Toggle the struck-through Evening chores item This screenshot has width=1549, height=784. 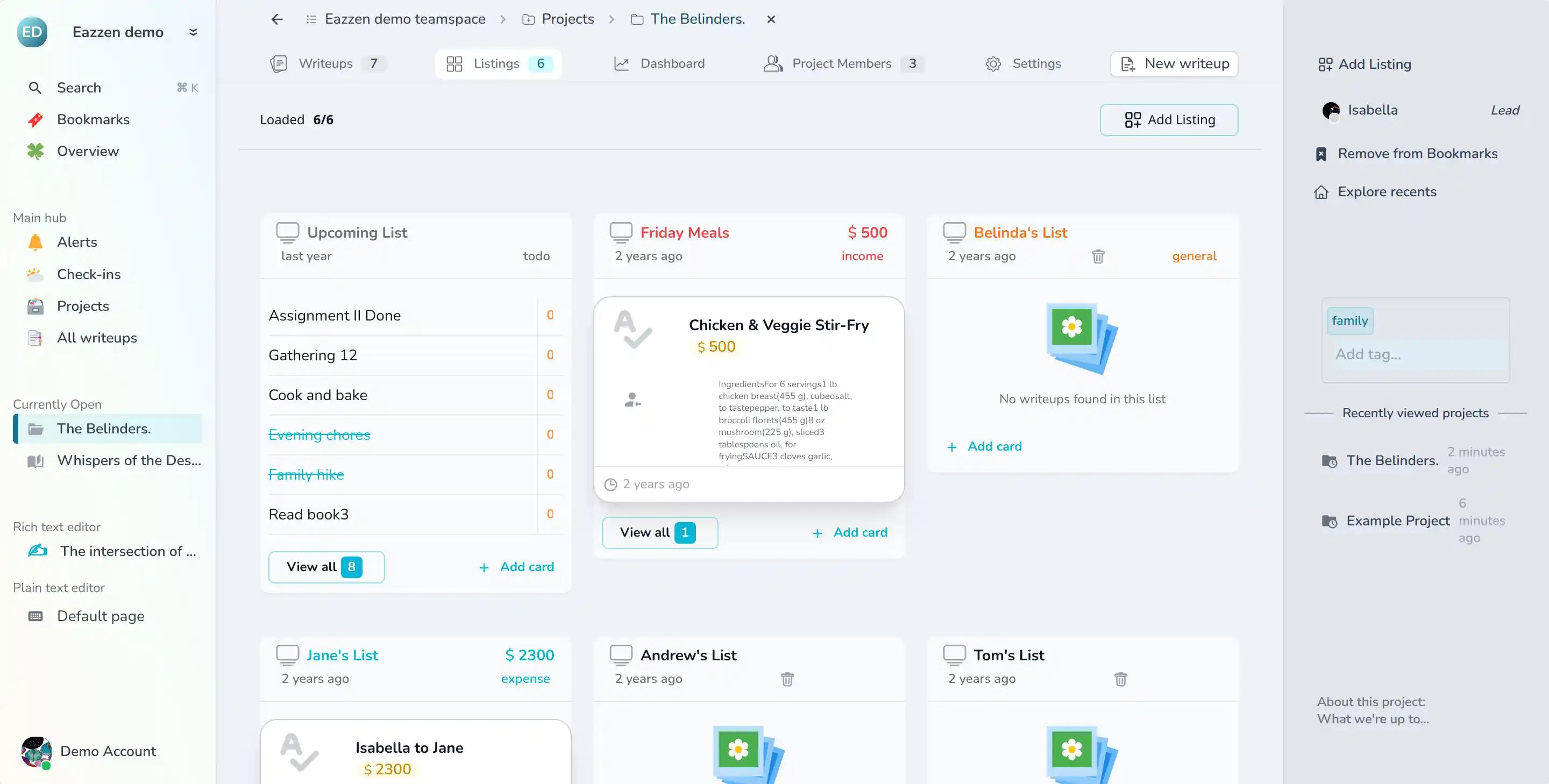319,434
